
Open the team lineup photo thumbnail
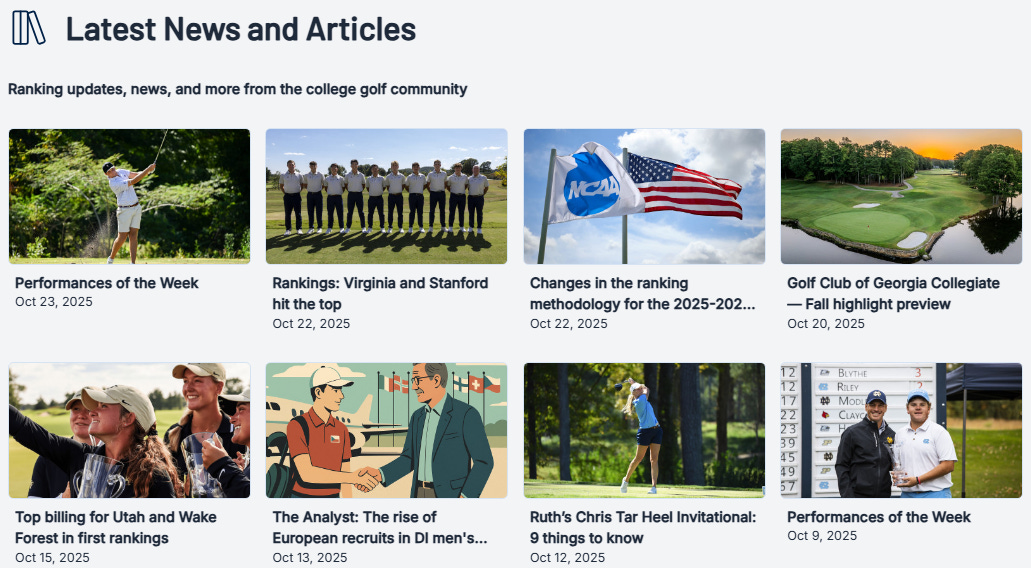[x=387, y=197]
